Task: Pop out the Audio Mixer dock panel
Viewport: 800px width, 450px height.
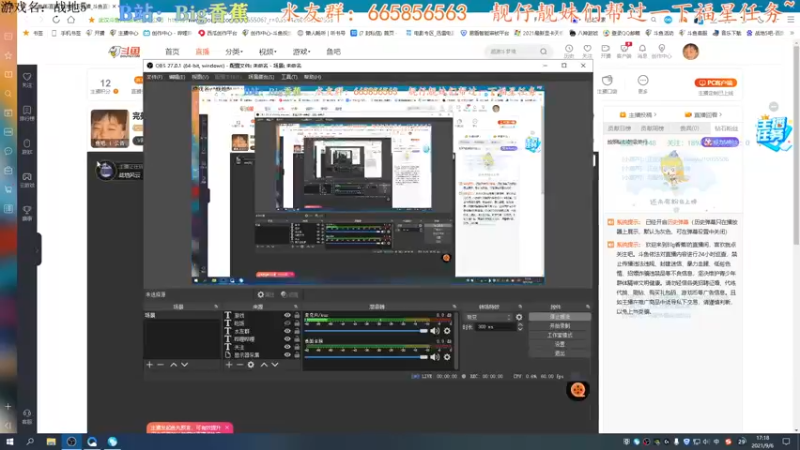Action: click(x=454, y=307)
